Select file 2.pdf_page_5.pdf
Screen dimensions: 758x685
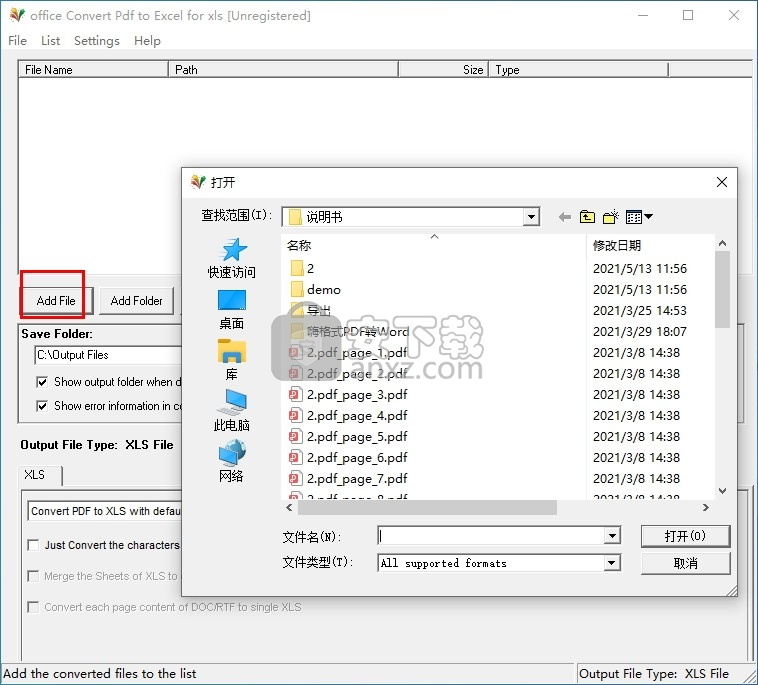coord(357,437)
